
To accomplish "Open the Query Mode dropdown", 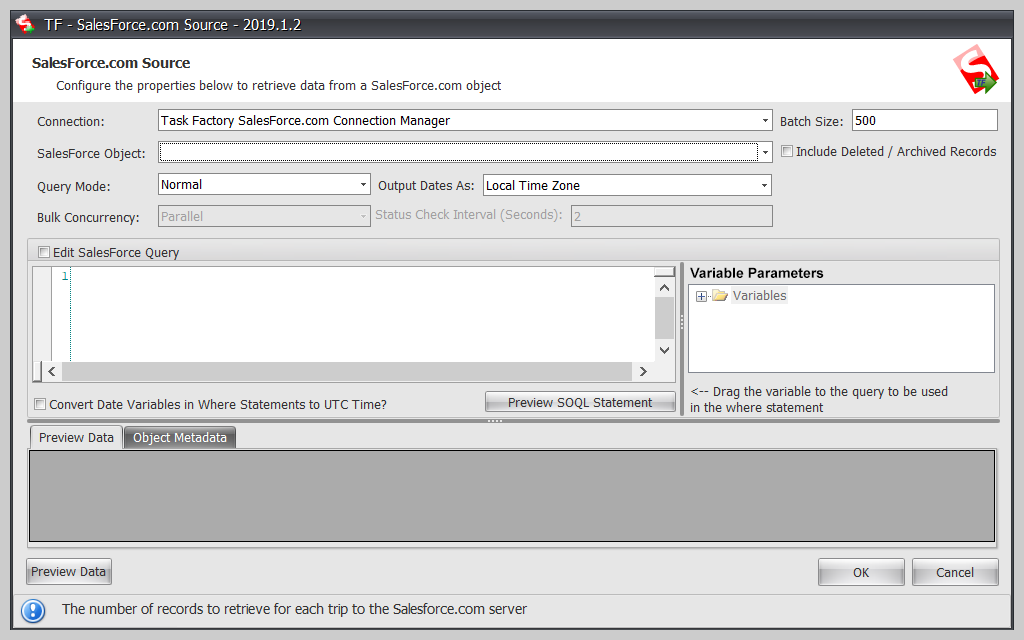I will (x=364, y=184).
